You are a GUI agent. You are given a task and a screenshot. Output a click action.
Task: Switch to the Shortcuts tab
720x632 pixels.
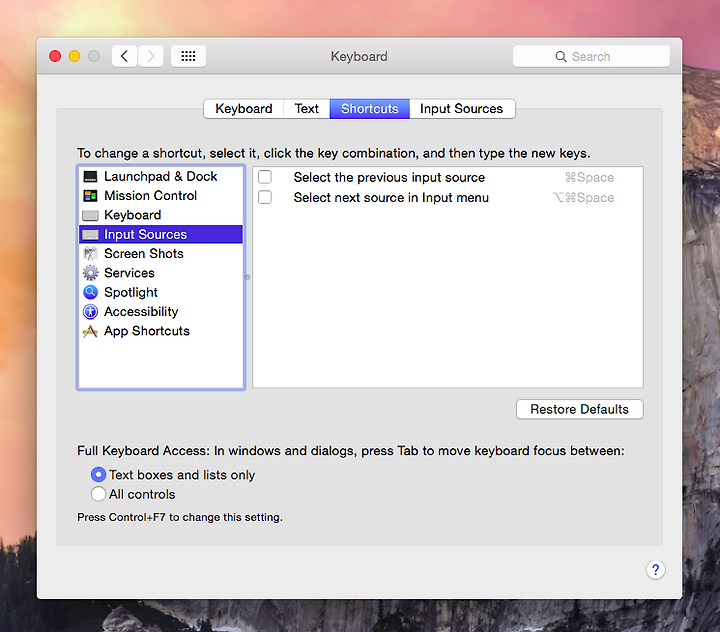[370, 109]
